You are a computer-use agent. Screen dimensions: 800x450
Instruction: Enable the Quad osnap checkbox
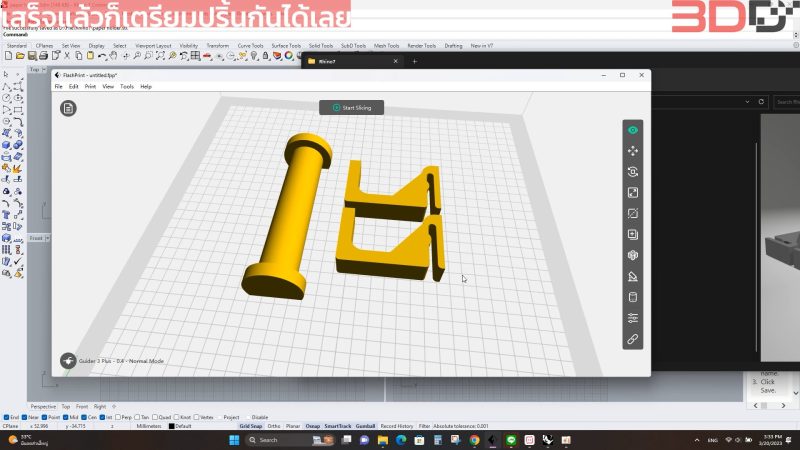[155, 417]
